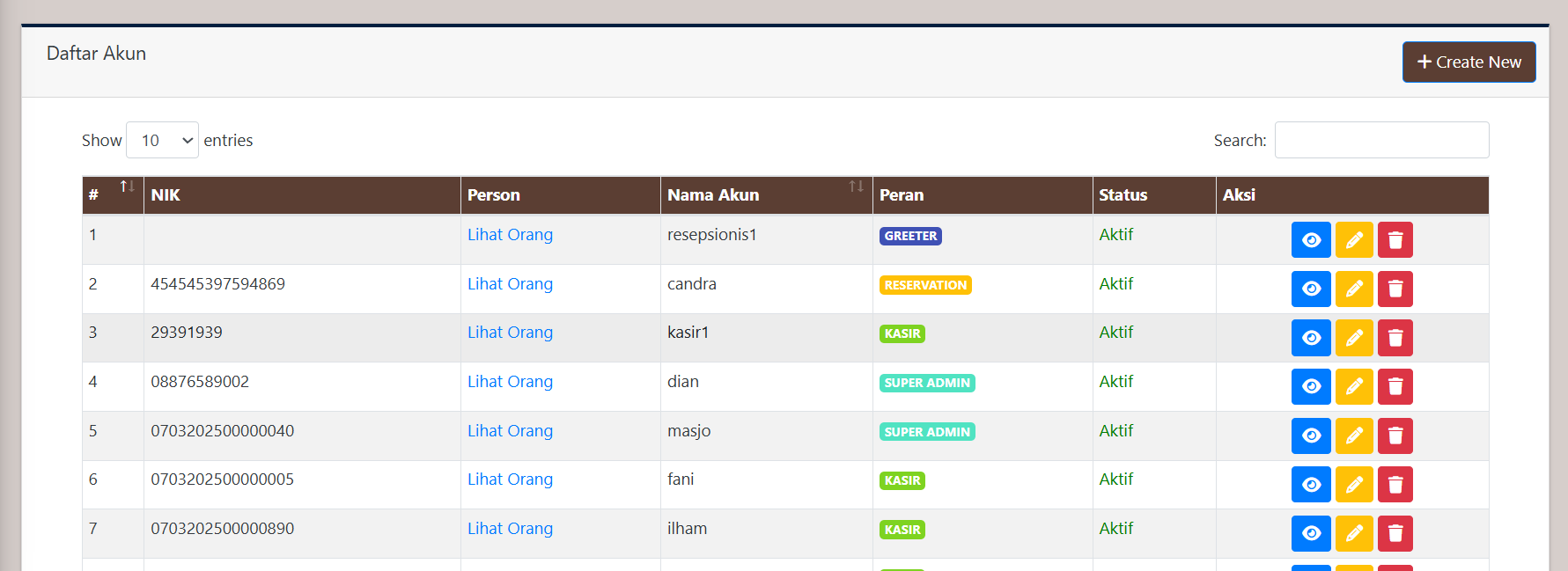The image size is (1568, 571).
Task: Open the show entries dropdown
Action: pyautogui.click(x=162, y=141)
